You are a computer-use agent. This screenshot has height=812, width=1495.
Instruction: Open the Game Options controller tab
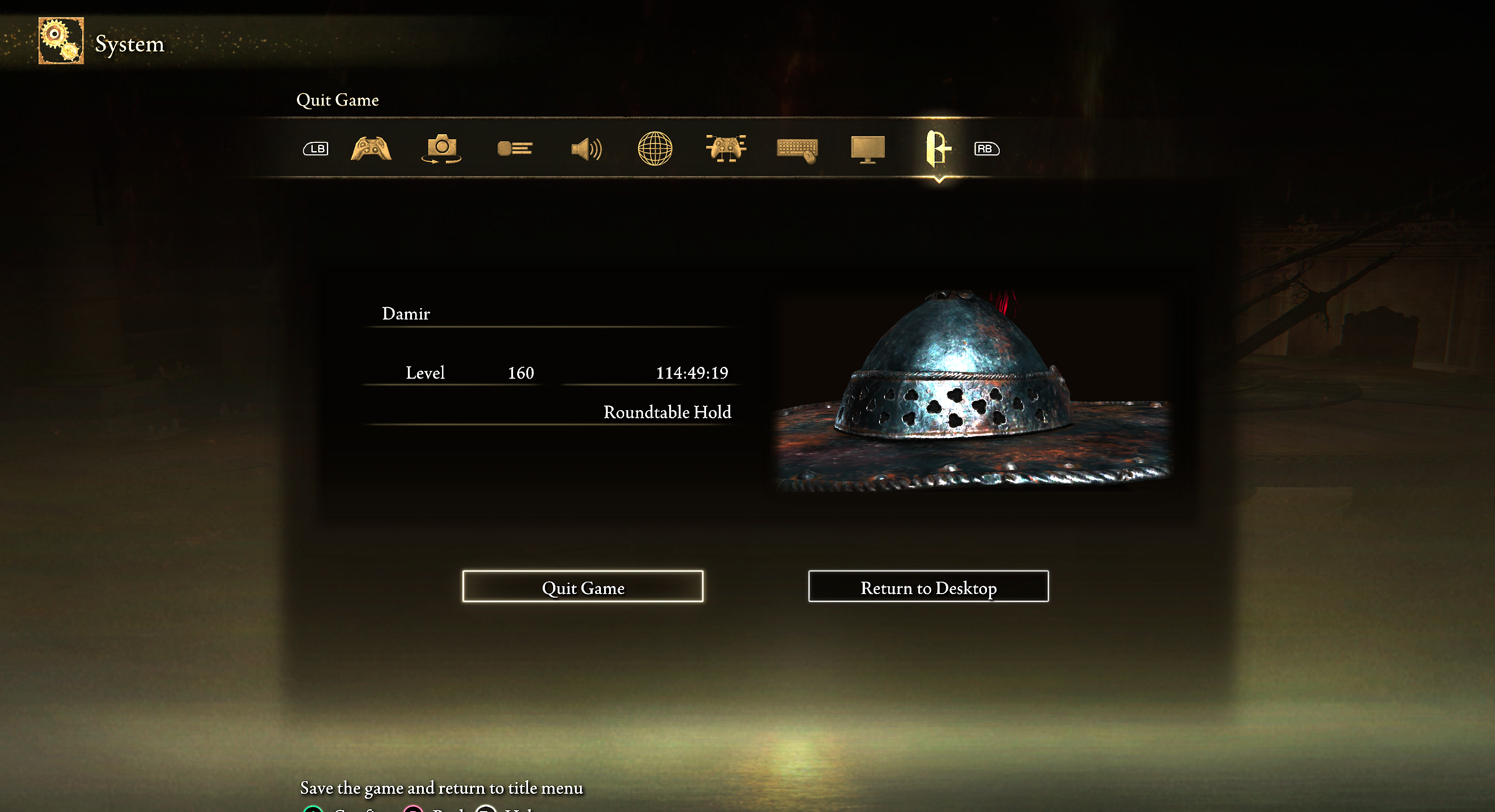[371, 148]
